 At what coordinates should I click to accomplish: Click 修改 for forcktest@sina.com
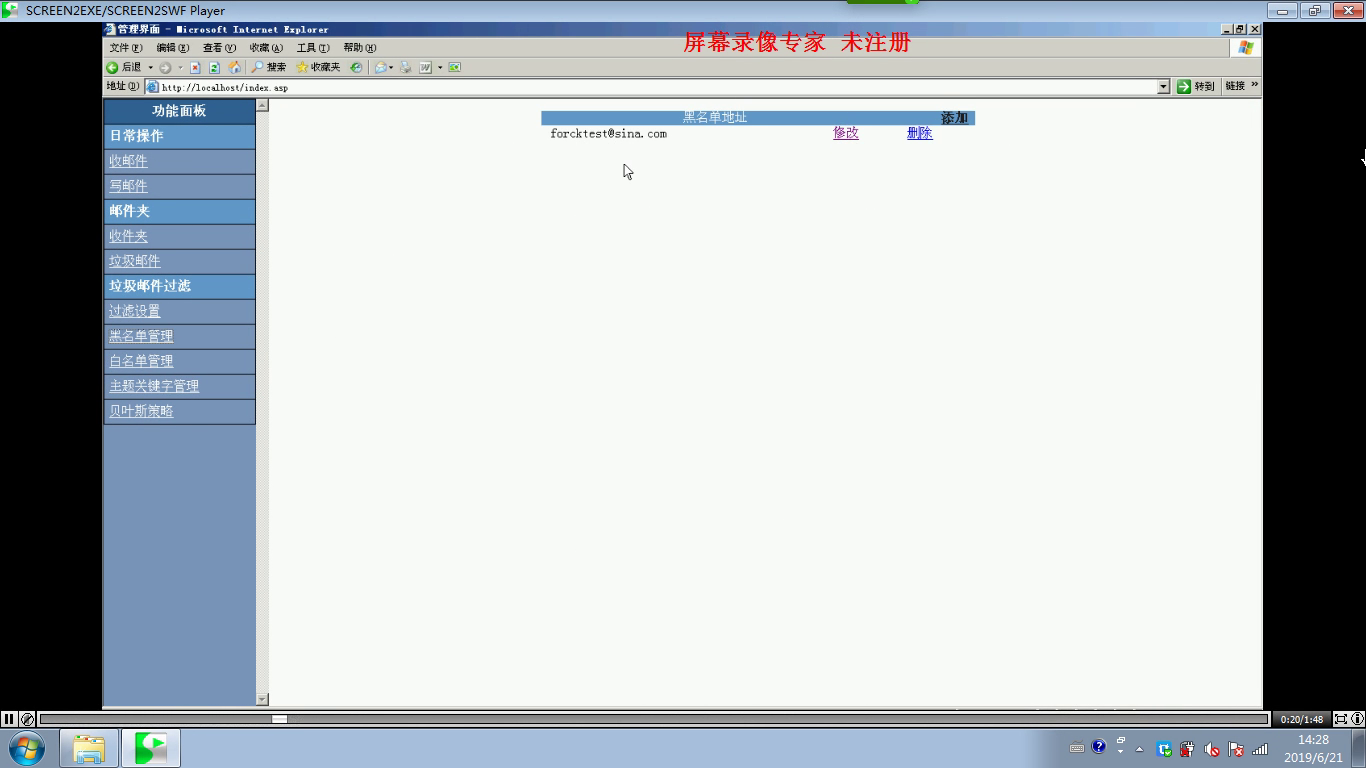pos(846,133)
